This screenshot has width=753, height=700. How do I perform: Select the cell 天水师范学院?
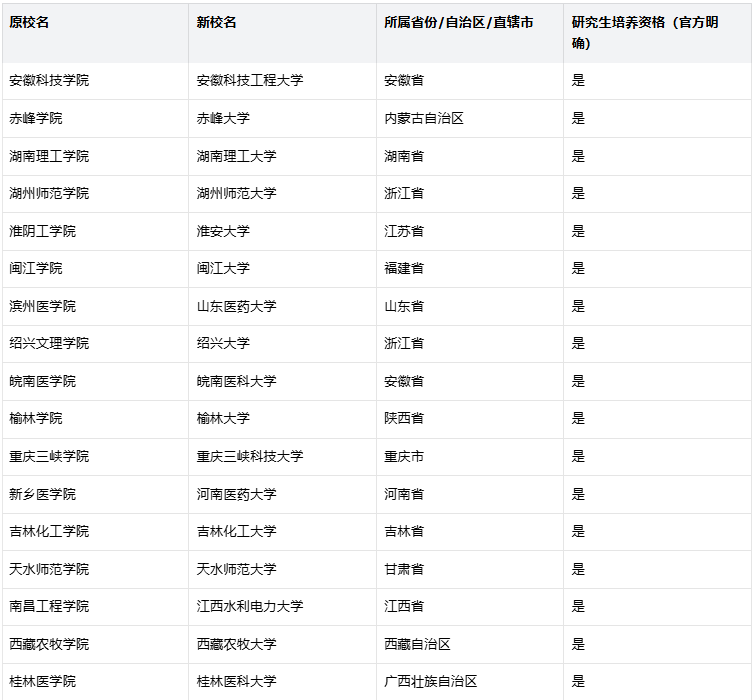95,570
